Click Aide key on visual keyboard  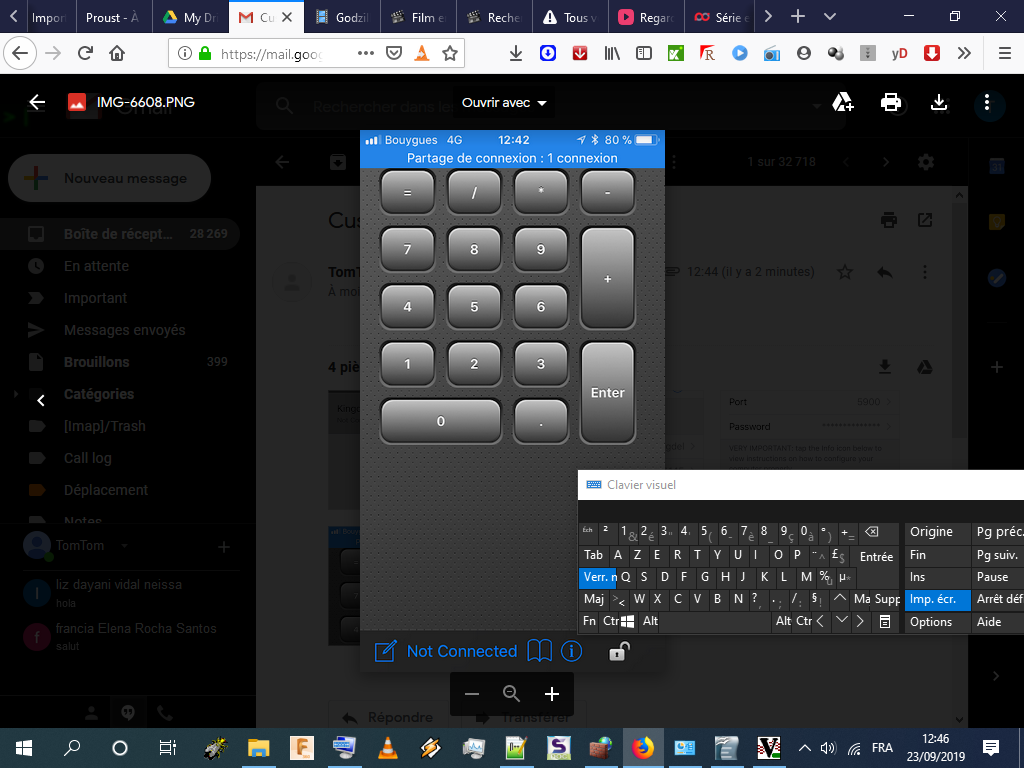pyautogui.click(x=997, y=622)
